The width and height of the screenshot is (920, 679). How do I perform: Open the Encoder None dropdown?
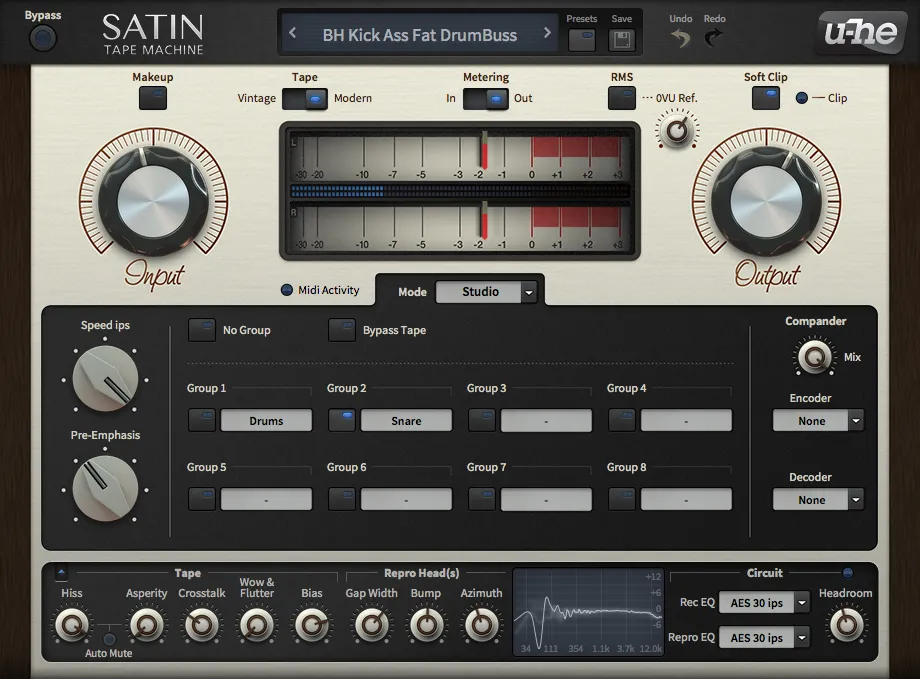818,421
